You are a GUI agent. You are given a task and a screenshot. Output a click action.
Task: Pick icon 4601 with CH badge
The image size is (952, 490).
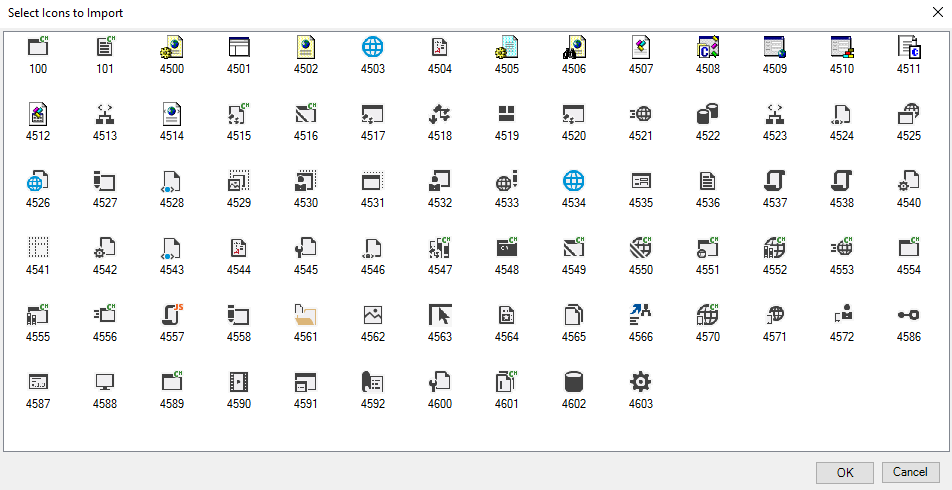click(507, 381)
